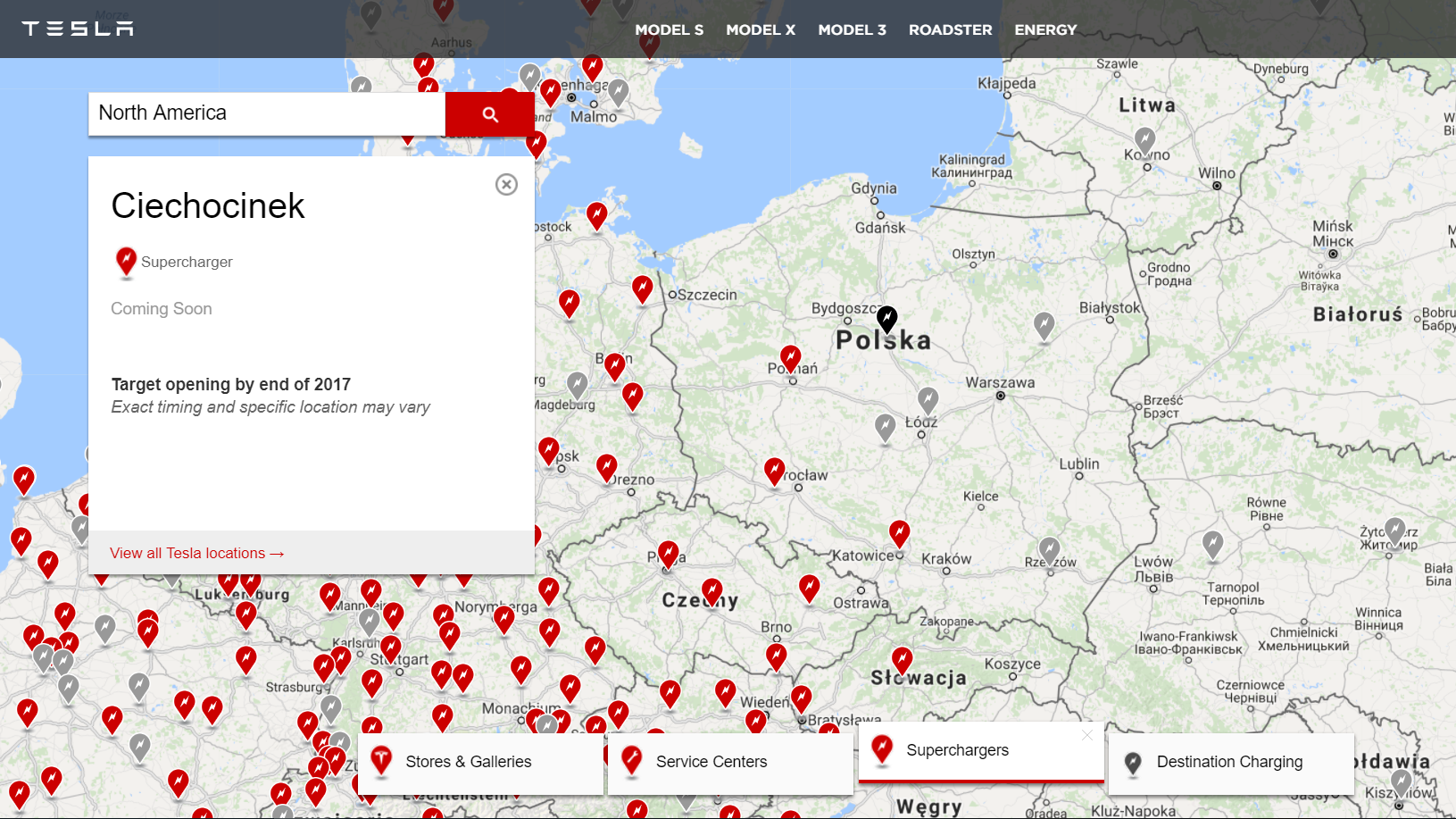Open the Model 3 menu
1456x819 pixels.
coord(852,29)
